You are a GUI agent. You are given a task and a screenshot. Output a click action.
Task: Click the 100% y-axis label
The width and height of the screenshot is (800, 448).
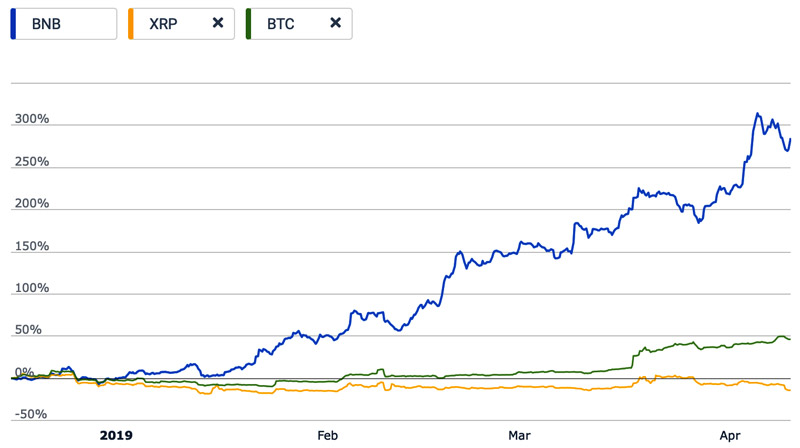pos(32,288)
